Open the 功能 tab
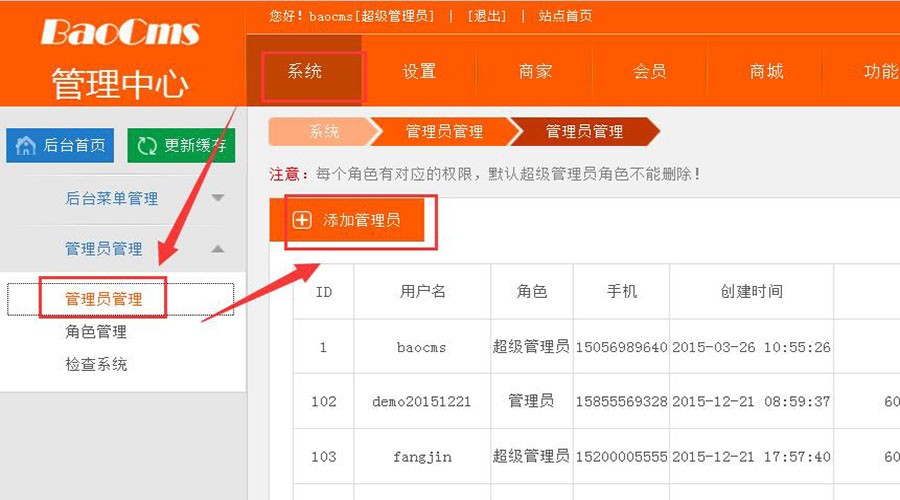Image resolution: width=900 pixels, height=500 pixels. (880, 71)
